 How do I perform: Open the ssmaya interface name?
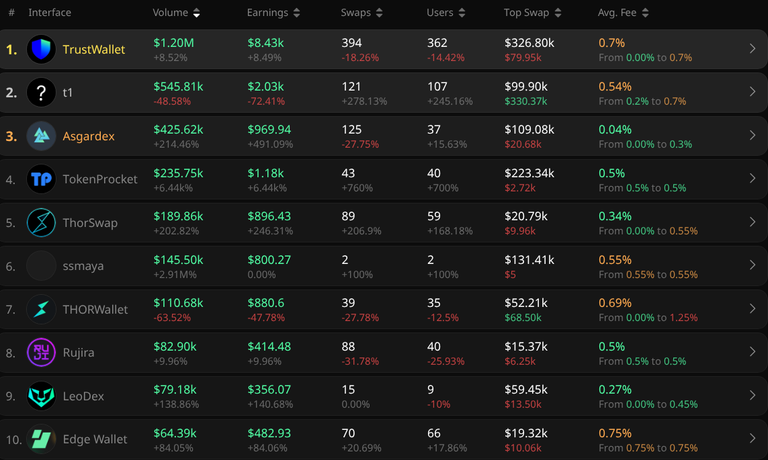point(83,266)
